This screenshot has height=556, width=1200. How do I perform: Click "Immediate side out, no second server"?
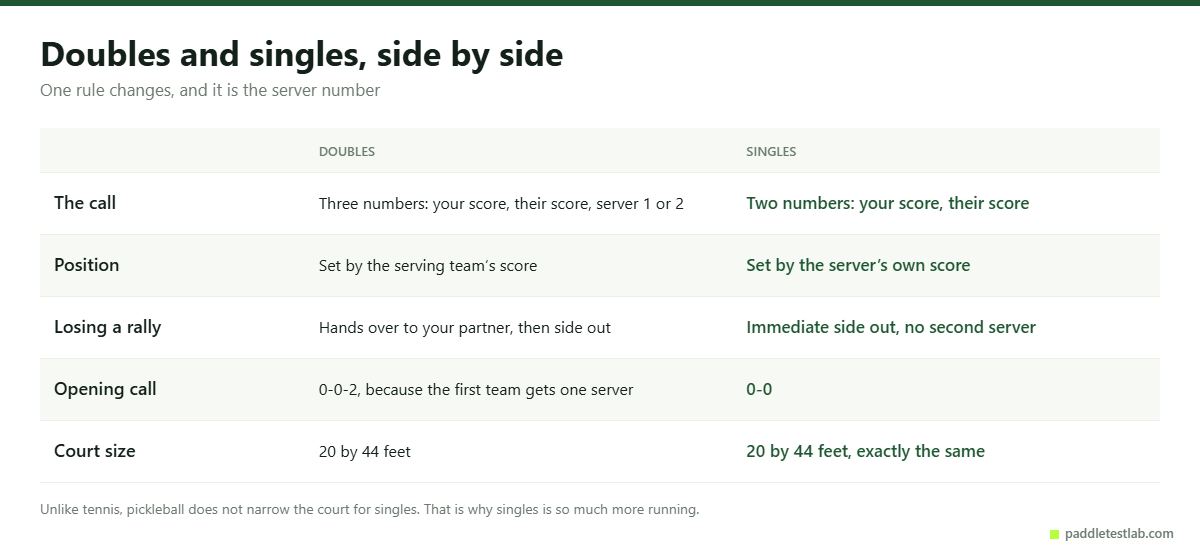[x=891, y=328]
